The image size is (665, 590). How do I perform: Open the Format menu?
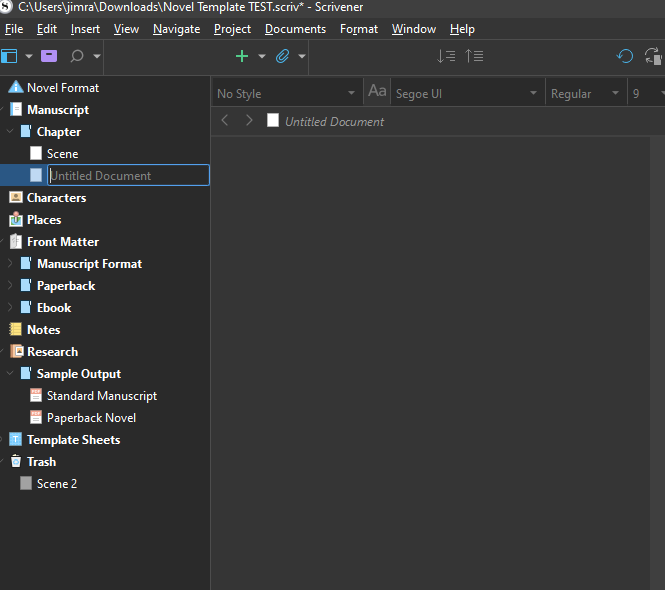coord(359,29)
